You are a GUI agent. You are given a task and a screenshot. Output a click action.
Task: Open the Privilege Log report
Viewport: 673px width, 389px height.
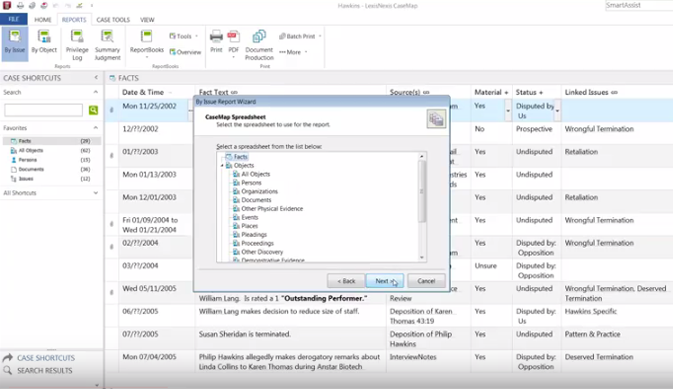(x=77, y=45)
